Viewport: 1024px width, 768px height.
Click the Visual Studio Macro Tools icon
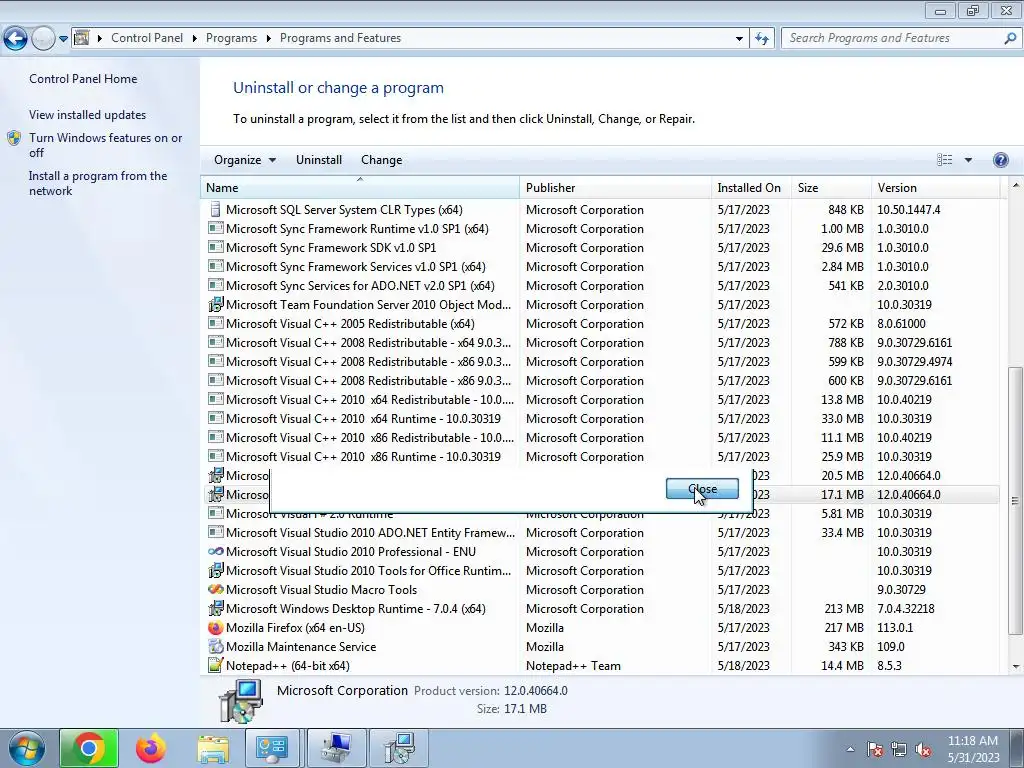tap(215, 589)
